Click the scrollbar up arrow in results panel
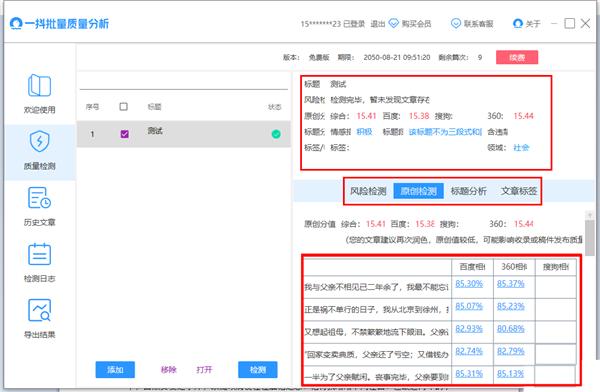This screenshot has width=600, height=392. pos(590,215)
